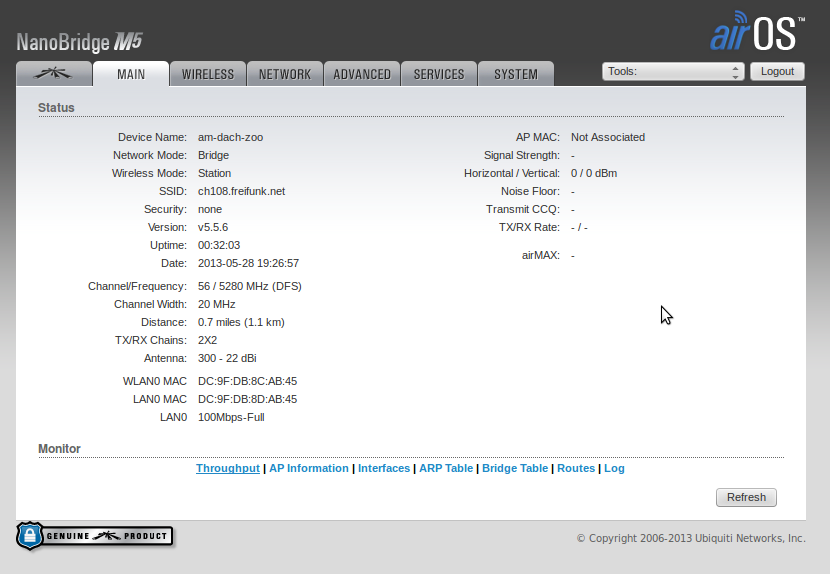This screenshot has height=574, width=830.
Task: Go to the ADVANCED tab
Action: [362, 74]
